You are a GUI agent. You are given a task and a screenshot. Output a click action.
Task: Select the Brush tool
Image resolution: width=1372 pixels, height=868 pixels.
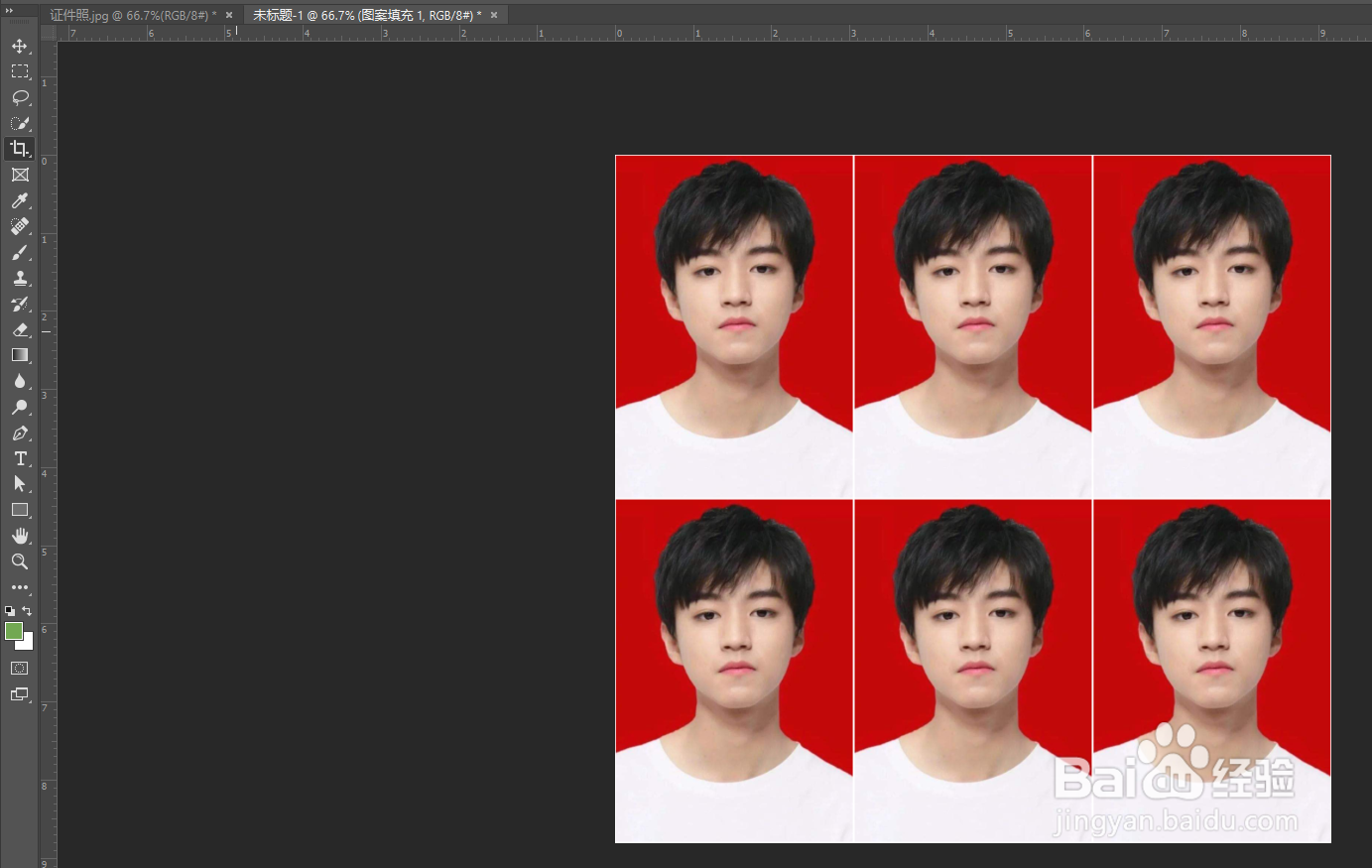click(x=20, y=252)
